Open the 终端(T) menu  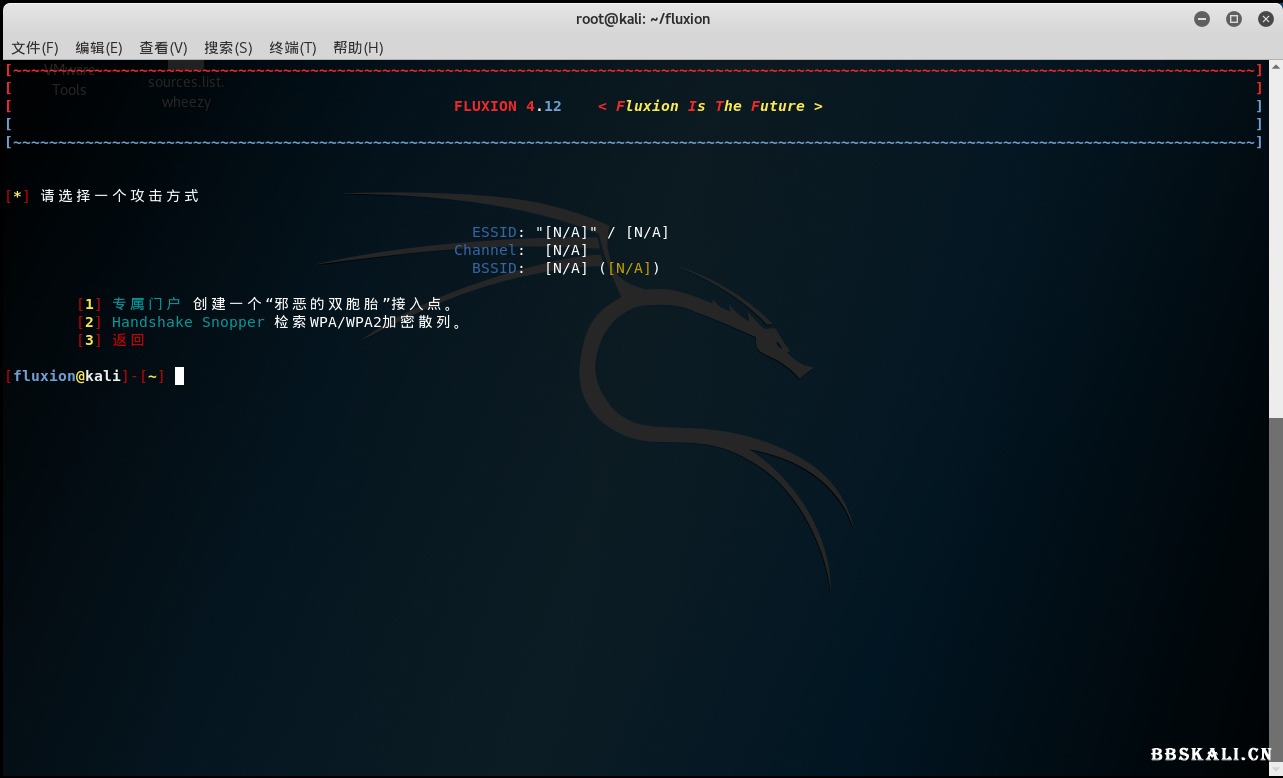pos(292,48)
